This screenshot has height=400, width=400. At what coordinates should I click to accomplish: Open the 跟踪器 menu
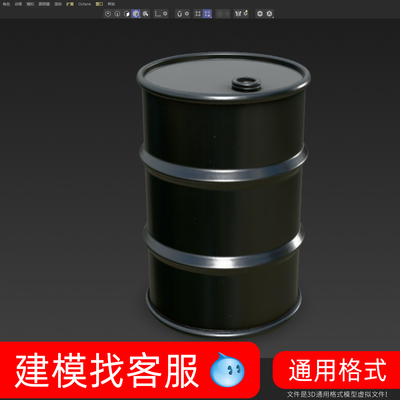[x=44, y=4]
